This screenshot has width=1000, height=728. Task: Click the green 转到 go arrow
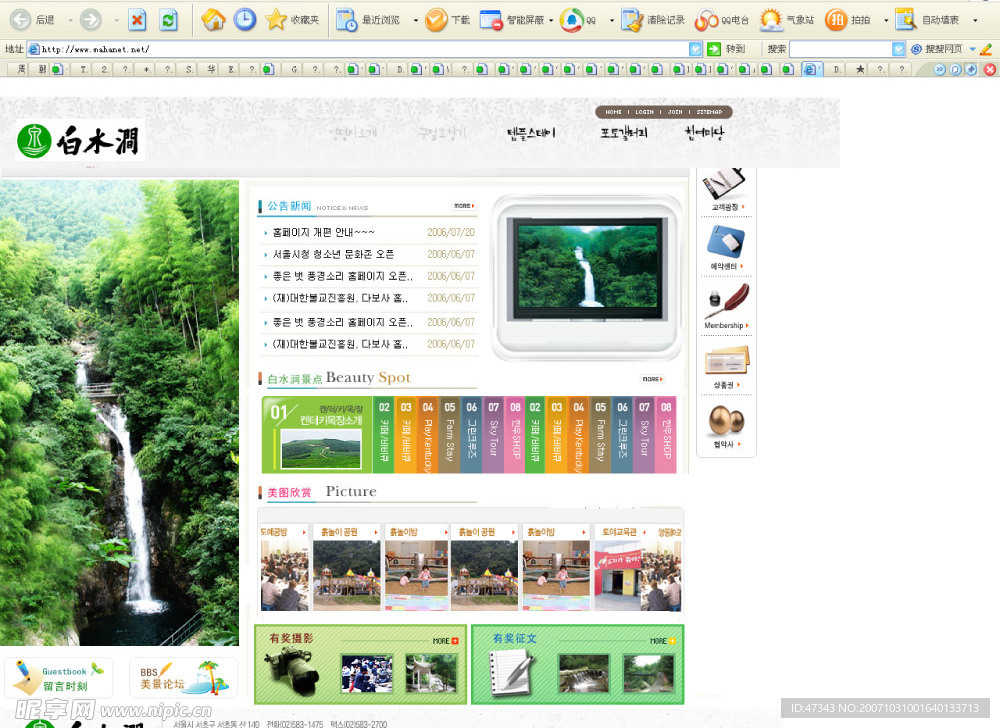(x=714, y=49)
